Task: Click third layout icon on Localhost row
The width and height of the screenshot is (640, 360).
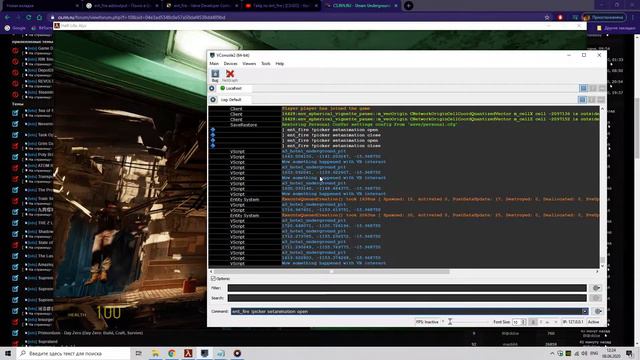Action: [602, 88]
